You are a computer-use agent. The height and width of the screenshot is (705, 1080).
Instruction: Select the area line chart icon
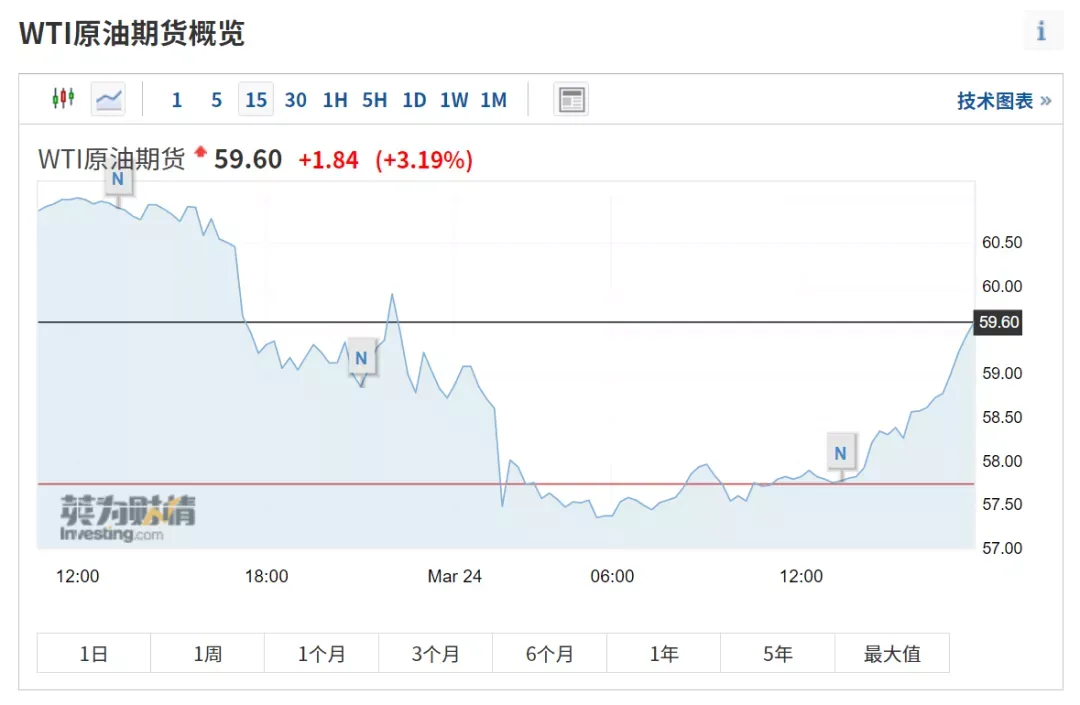[x=108, y=99]
